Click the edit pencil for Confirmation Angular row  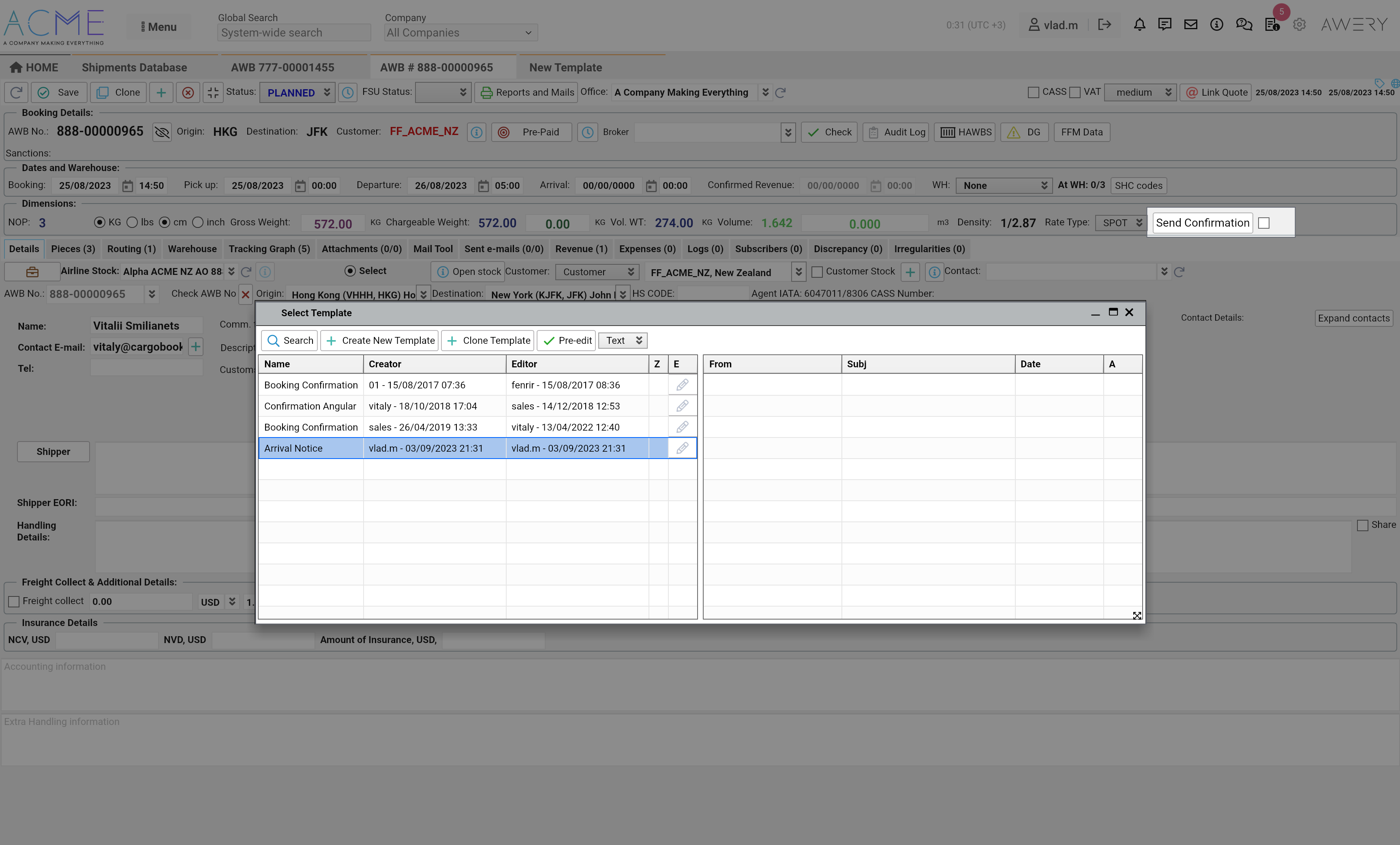[682, 406]
